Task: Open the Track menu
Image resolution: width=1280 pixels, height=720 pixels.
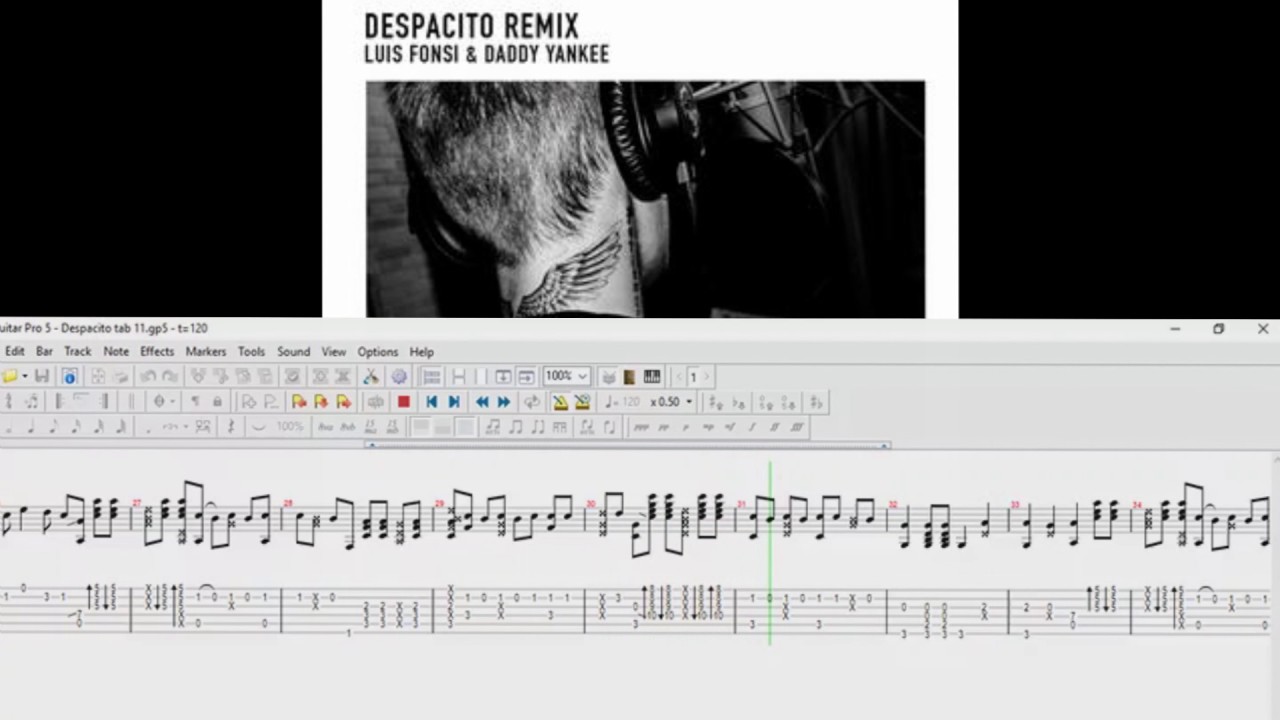Action: coord(78,352)
